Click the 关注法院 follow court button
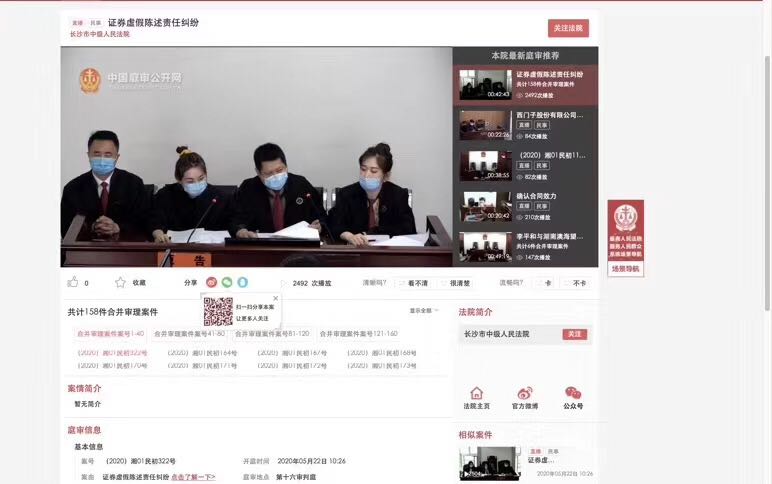Screen dimensions: 772x484 point(568,28)
